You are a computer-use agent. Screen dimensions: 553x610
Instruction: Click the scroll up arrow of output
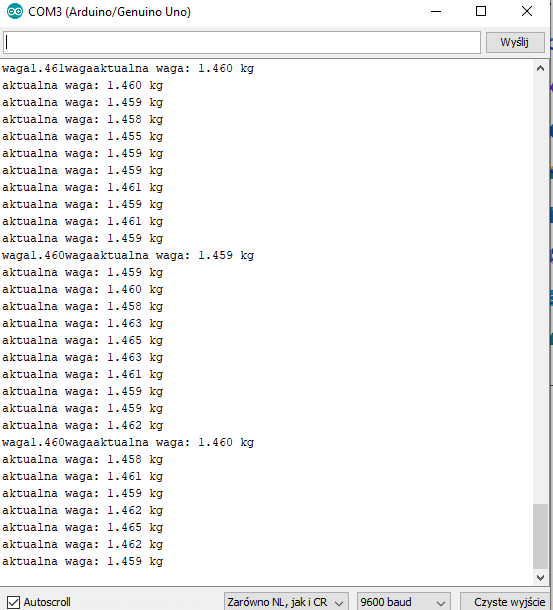click(x=540, y=69)
